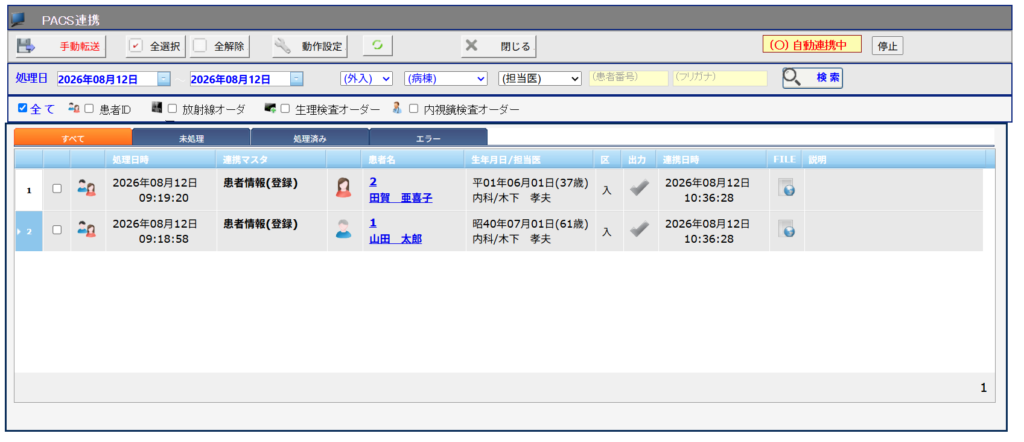Click the 患者番号 input field
This screenshot has height=442, width=1024.
point(628,78)
